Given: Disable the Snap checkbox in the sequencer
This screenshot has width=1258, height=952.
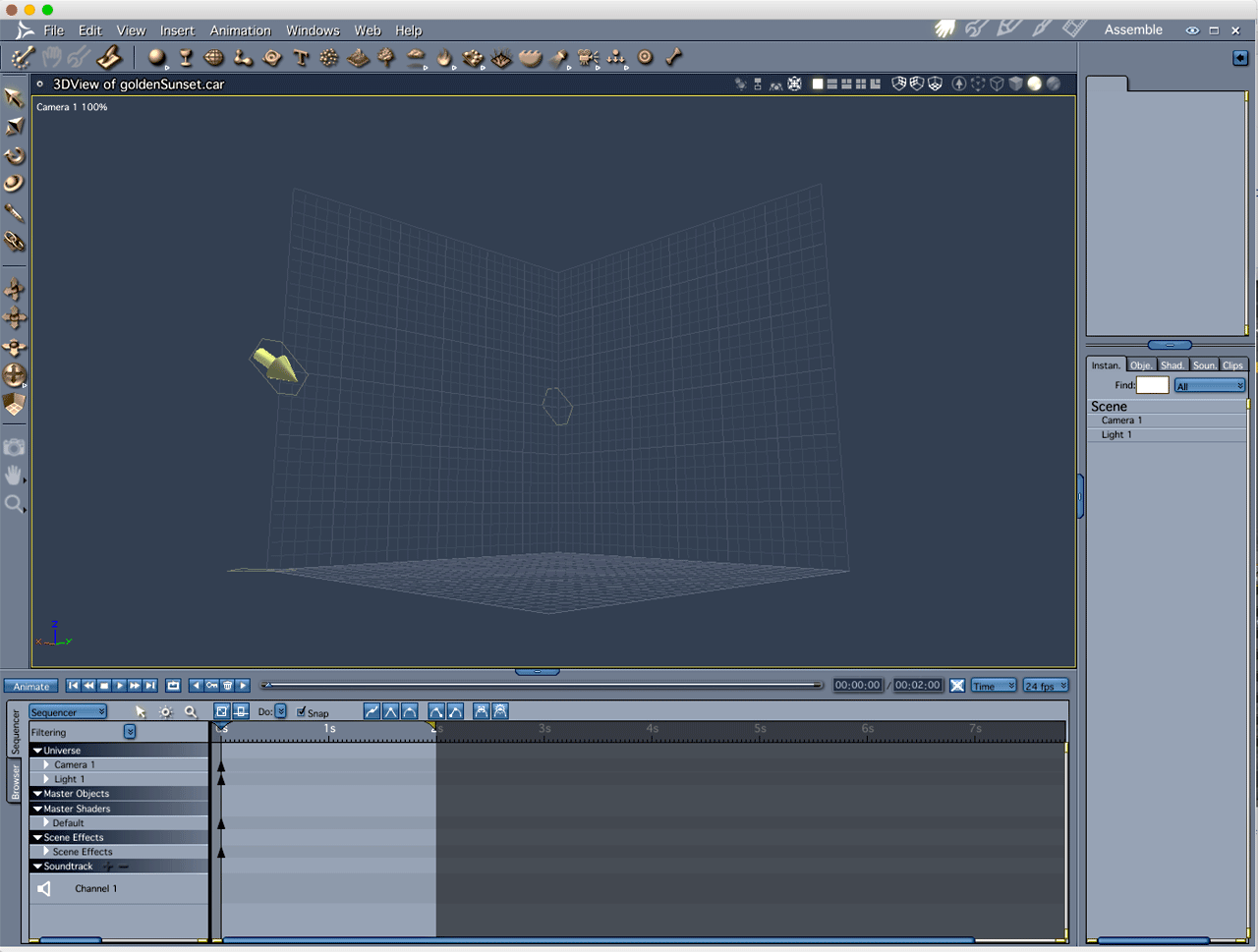Looking at the screenshot, I should [302, 711].
